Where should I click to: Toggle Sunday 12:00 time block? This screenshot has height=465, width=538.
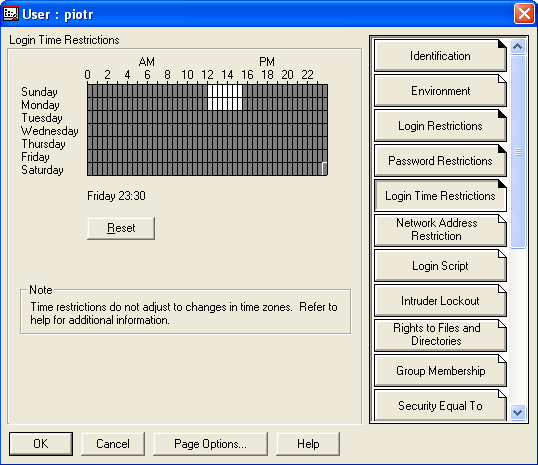click(x=210, y=91)
